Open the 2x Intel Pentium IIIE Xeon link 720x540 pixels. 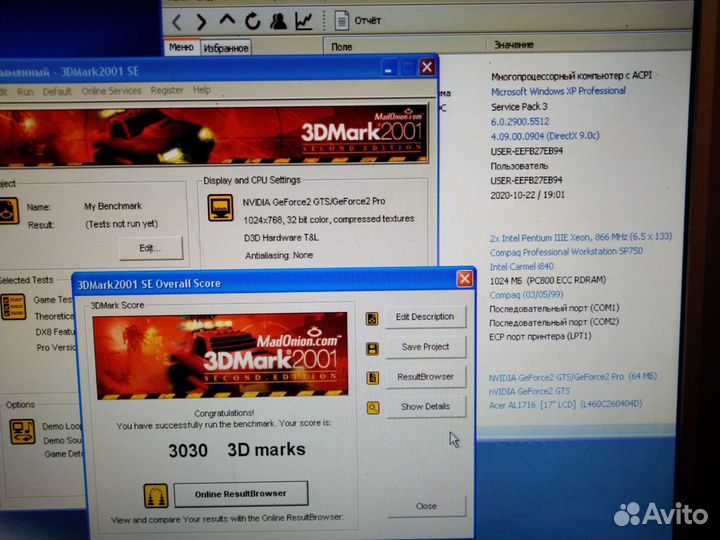tap(581, 237)
